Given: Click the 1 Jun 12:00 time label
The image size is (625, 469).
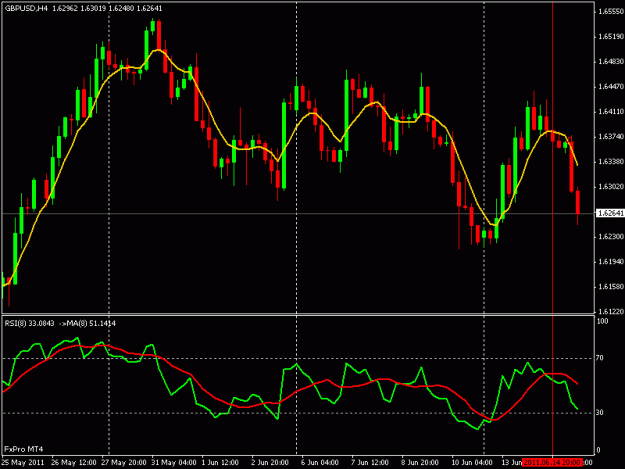Looking at the screenshot, I should tap(220, 462).
